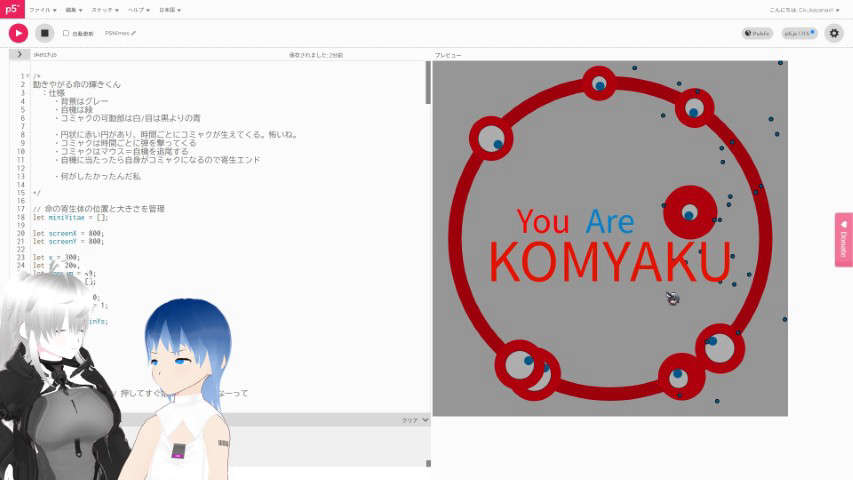853x480 pixels.
Task: Click the code editor vertical scrollbar
Action: click(428, 85)
